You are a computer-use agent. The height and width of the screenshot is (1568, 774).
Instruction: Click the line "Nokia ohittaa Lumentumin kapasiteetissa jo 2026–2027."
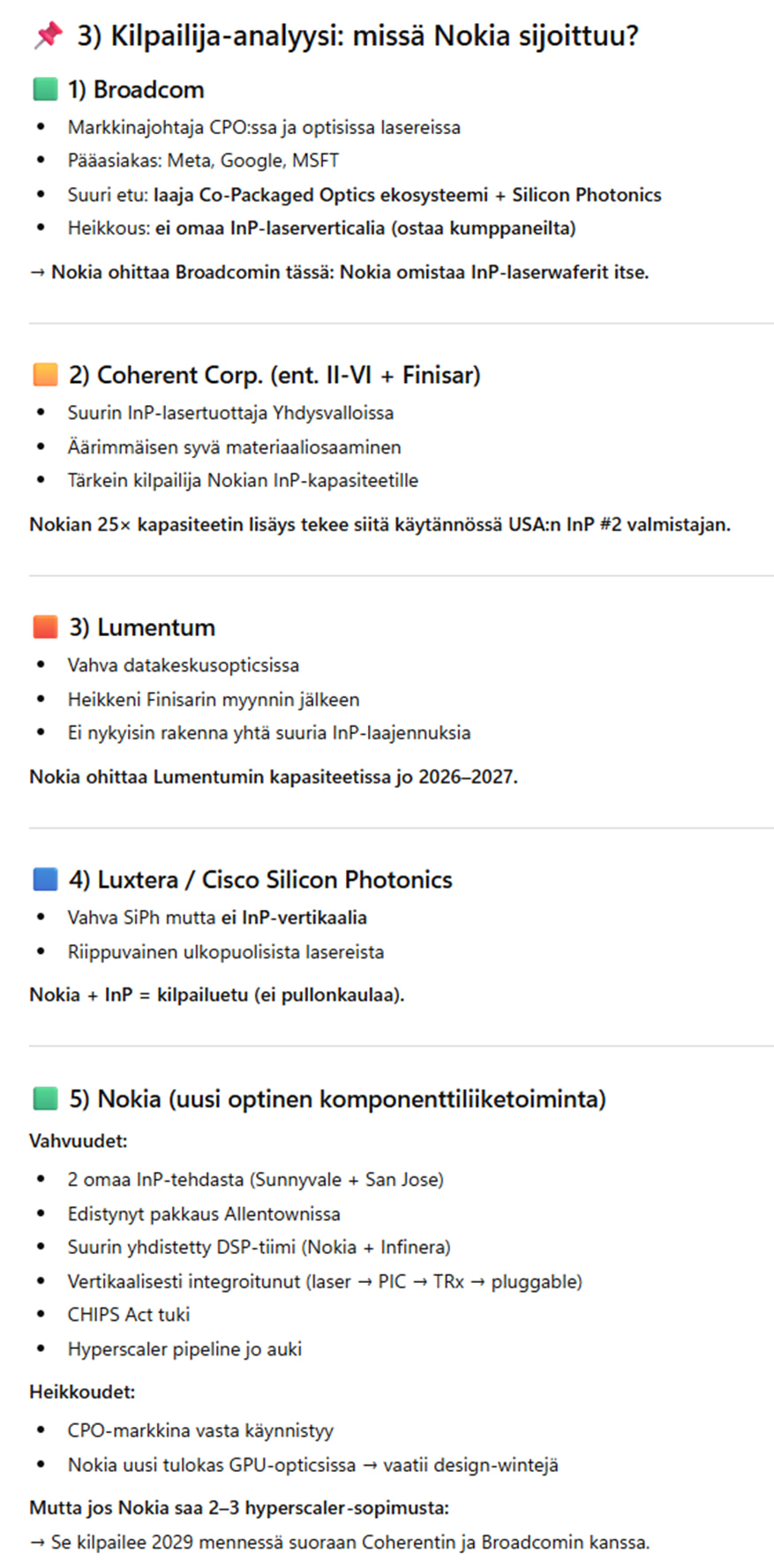(274, 776)
